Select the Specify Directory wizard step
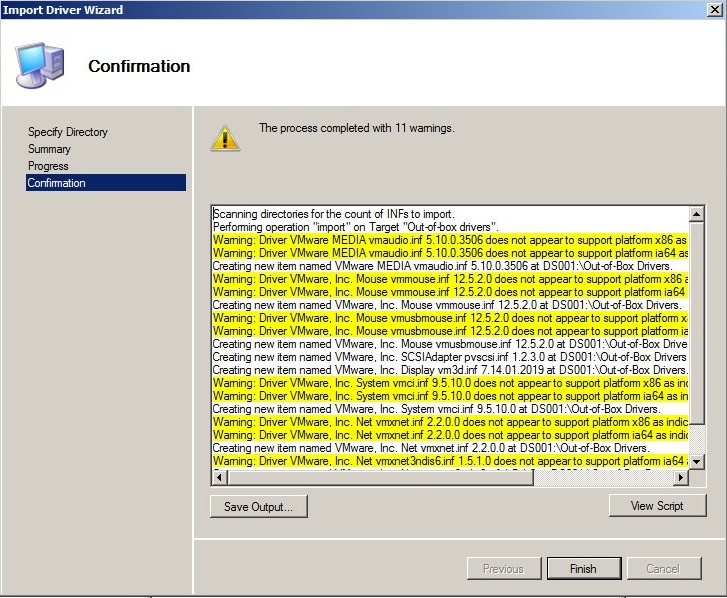 68,132
